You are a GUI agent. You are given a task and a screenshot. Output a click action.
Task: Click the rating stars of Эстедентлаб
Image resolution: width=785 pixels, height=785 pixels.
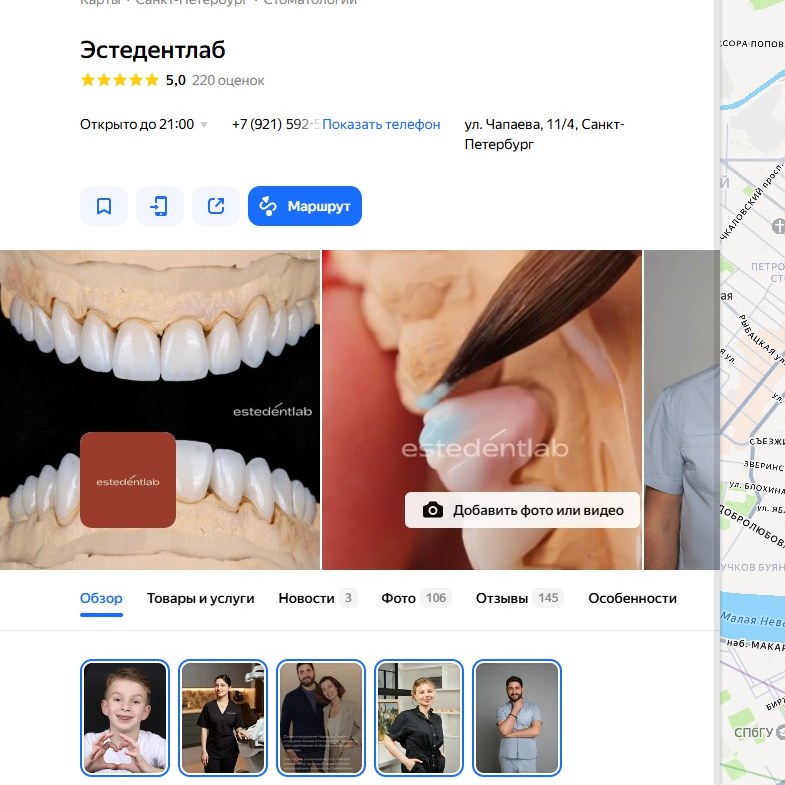pyautogui.click(x=120, y=80)
